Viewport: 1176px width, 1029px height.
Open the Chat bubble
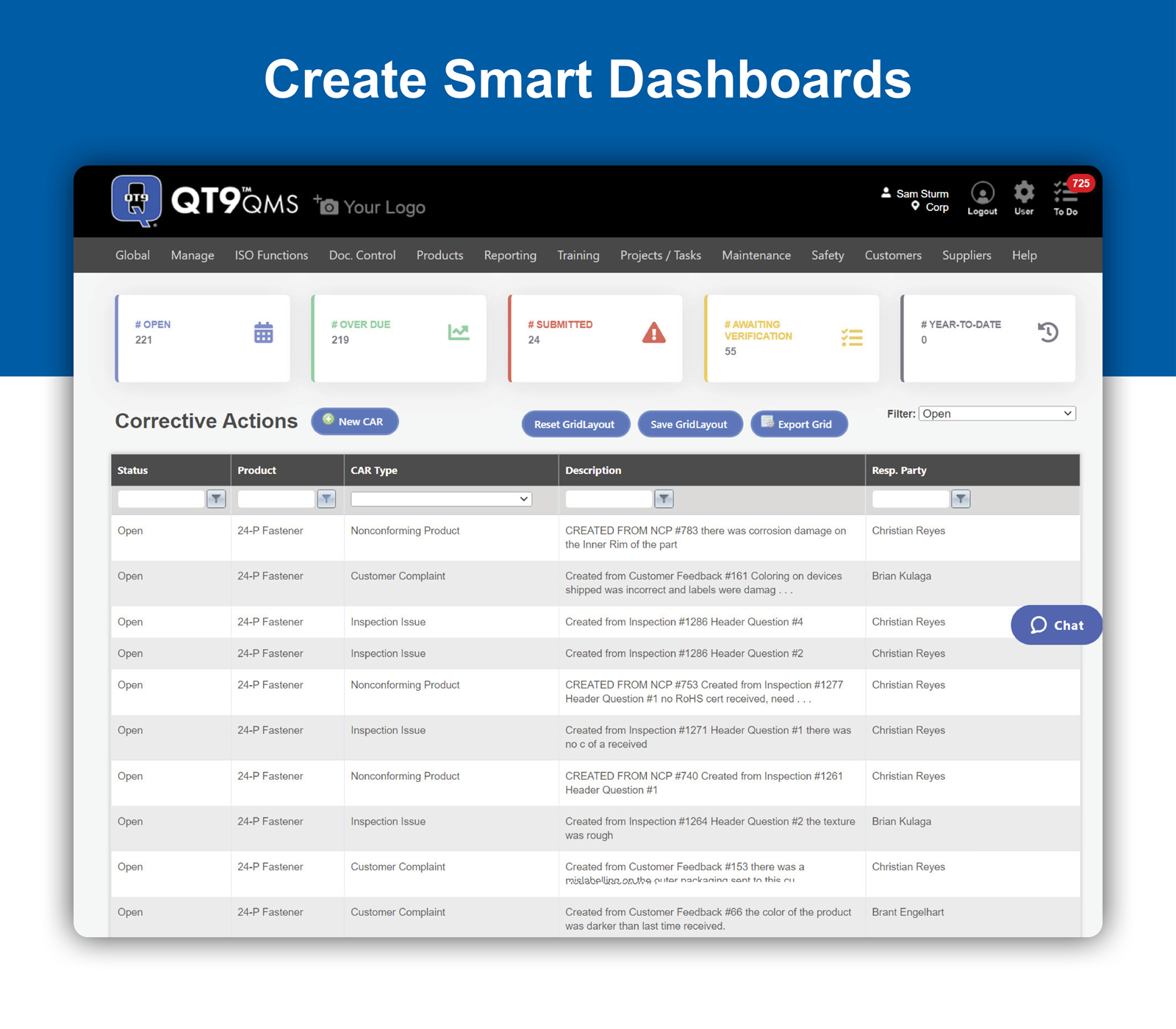[x=1056, y=625]
